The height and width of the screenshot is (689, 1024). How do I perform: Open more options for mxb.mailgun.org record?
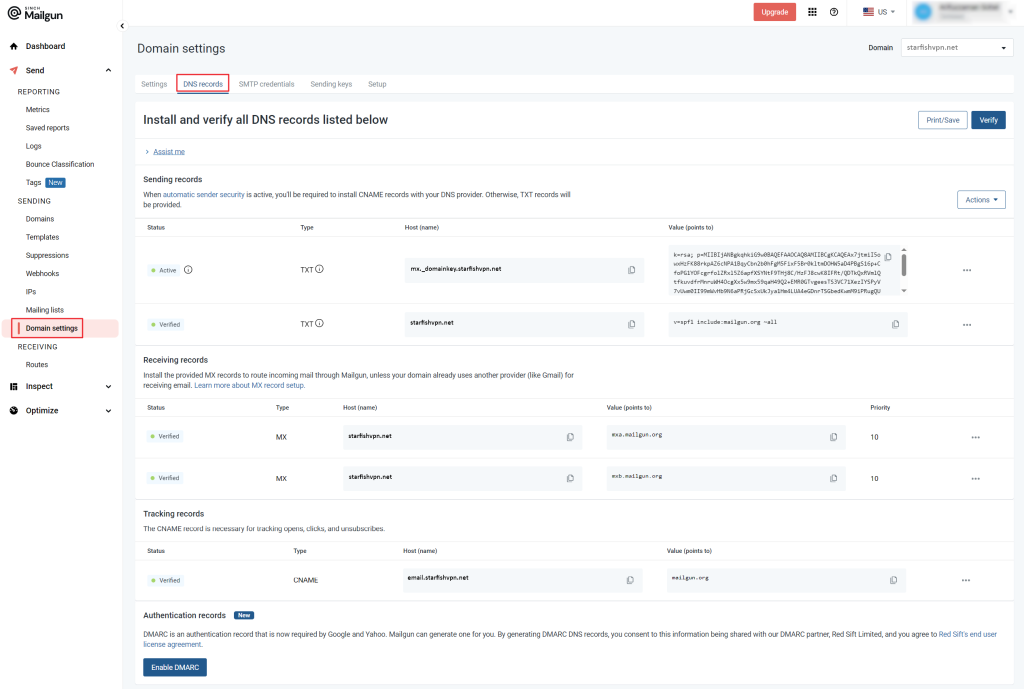[975, 479]
